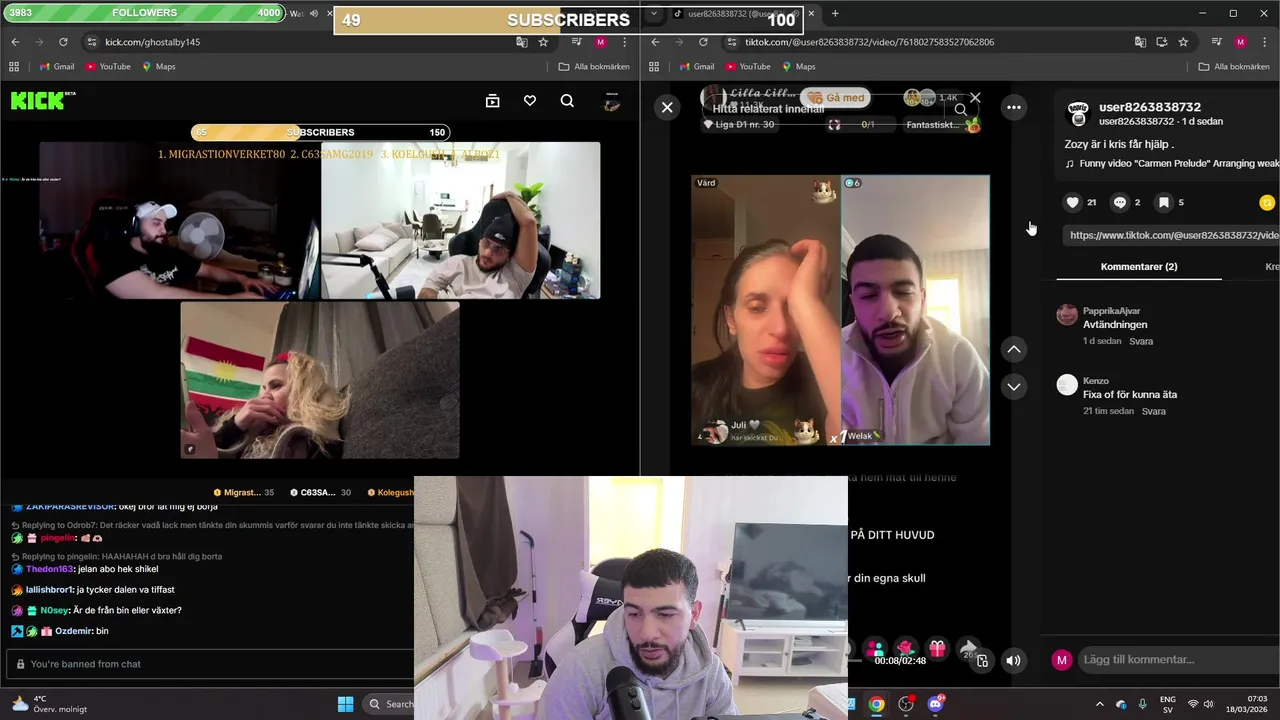Open Chrome from the taskbar
Screen dimensions: 1280x720
click(876, 704)
